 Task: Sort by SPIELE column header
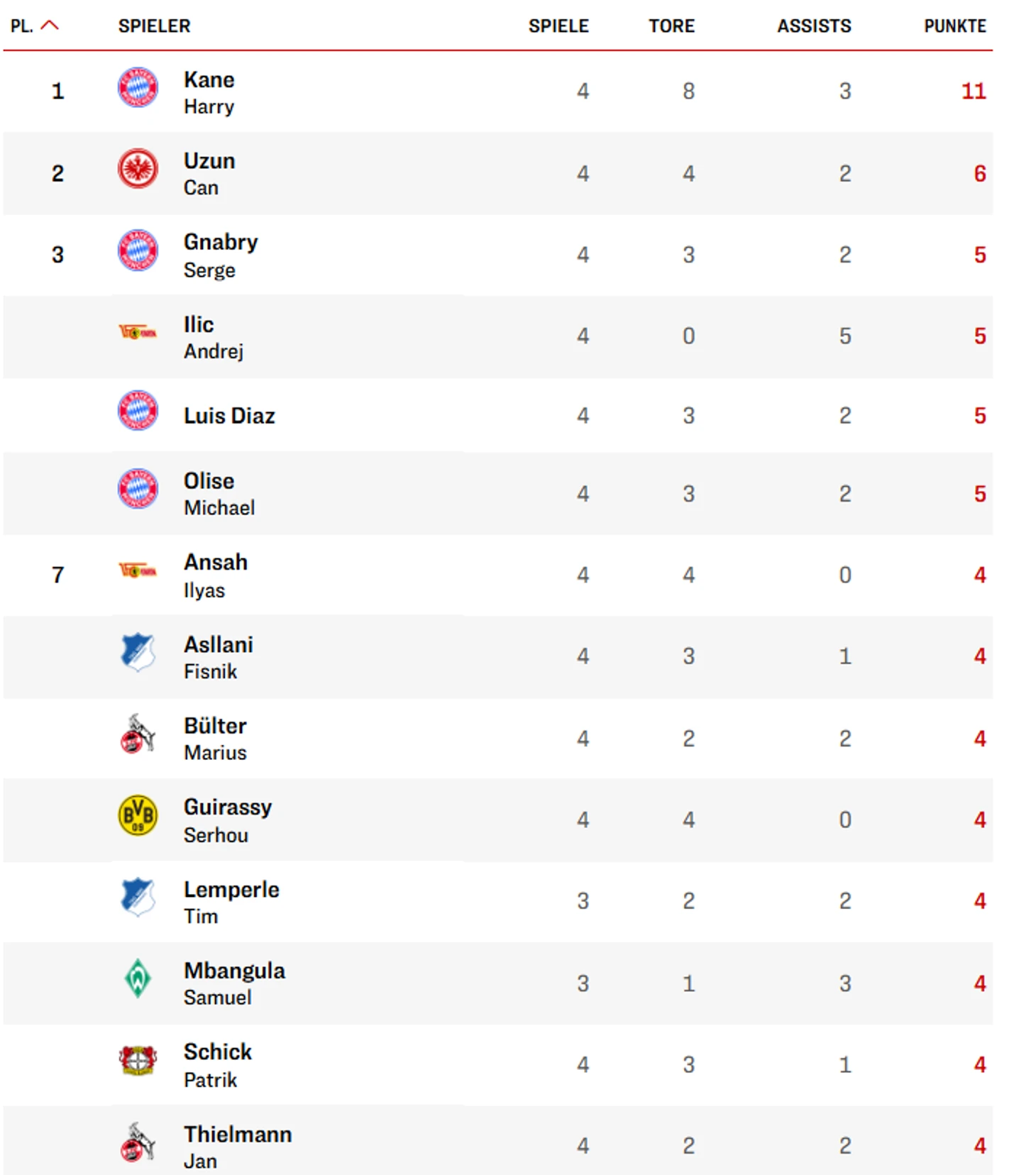[558, 26]
